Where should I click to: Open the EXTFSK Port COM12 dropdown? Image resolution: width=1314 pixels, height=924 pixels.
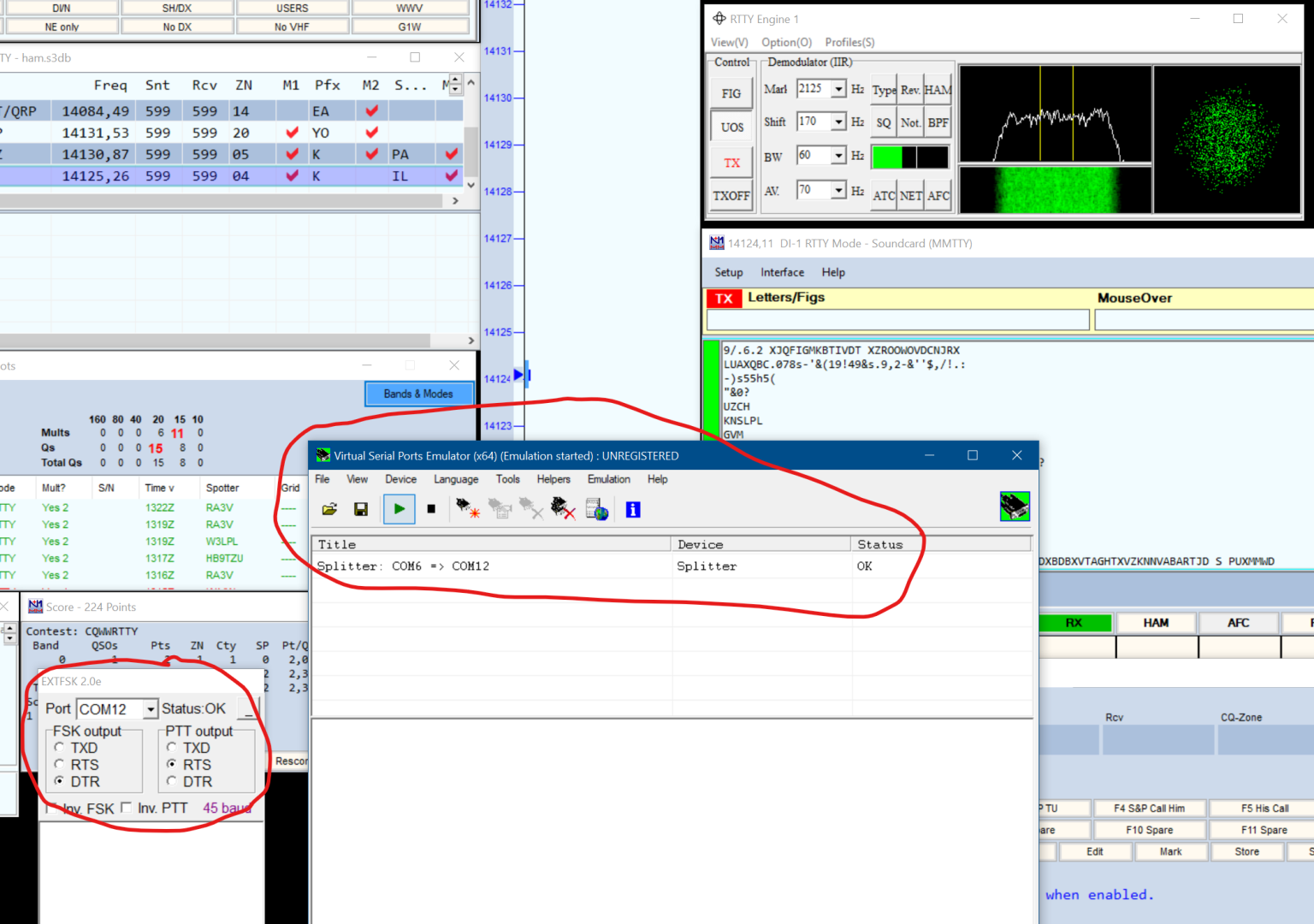151,709
